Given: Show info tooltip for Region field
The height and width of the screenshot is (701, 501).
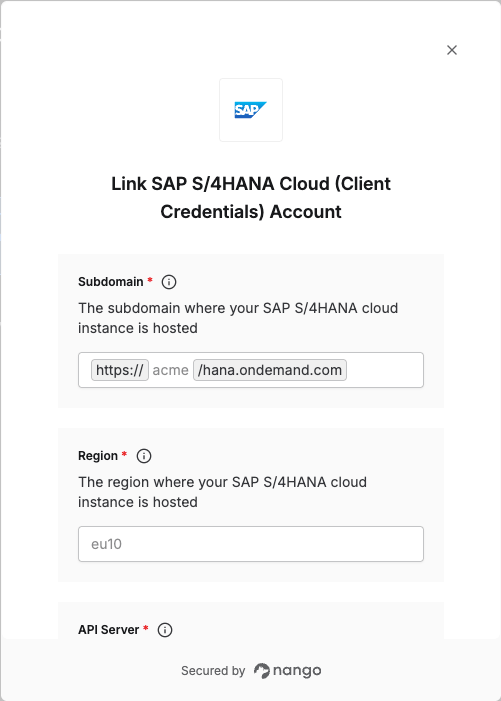Looking at the screenshot, I should tap(144, 456).
